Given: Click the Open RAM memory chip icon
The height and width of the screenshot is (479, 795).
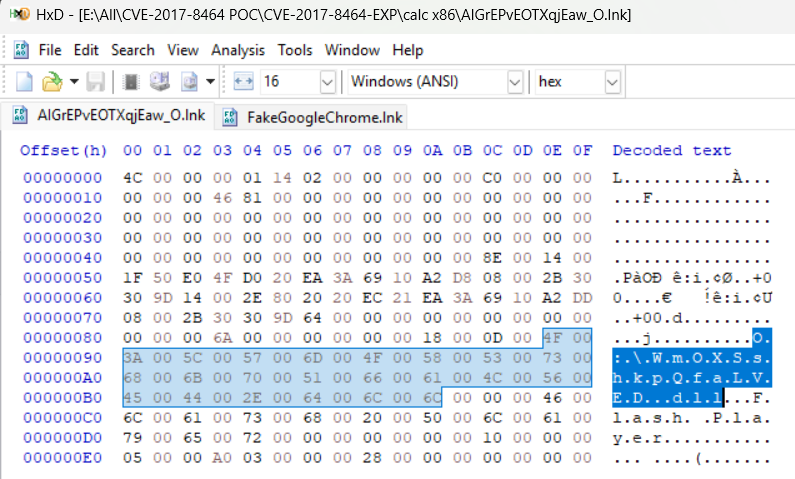Looking at the screenshot, I should 131,82.
